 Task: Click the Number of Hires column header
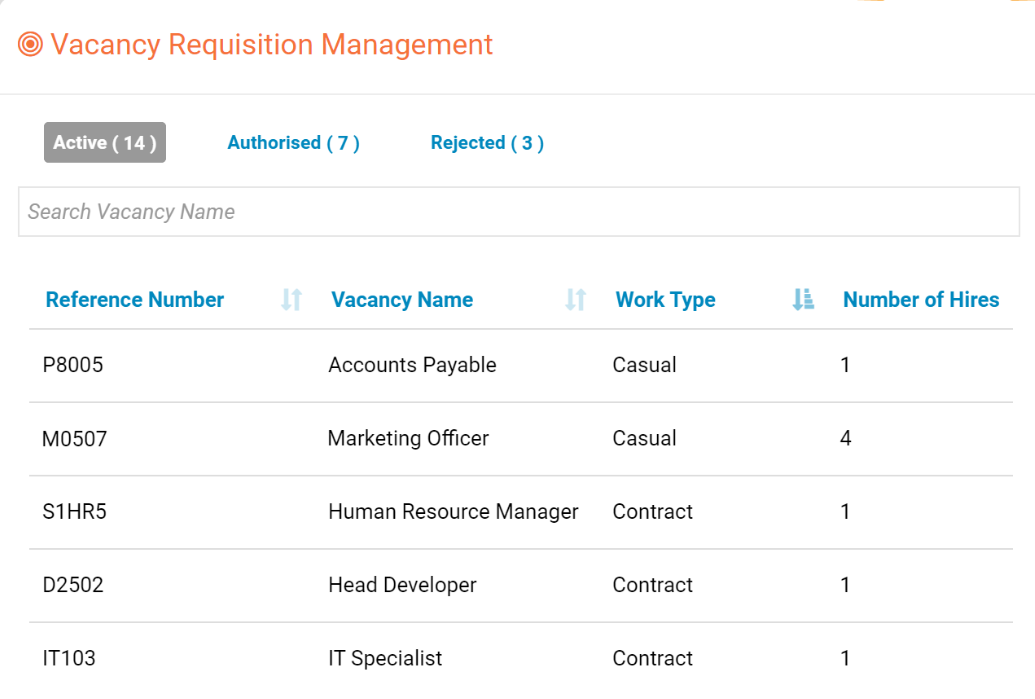coord(921,300)
